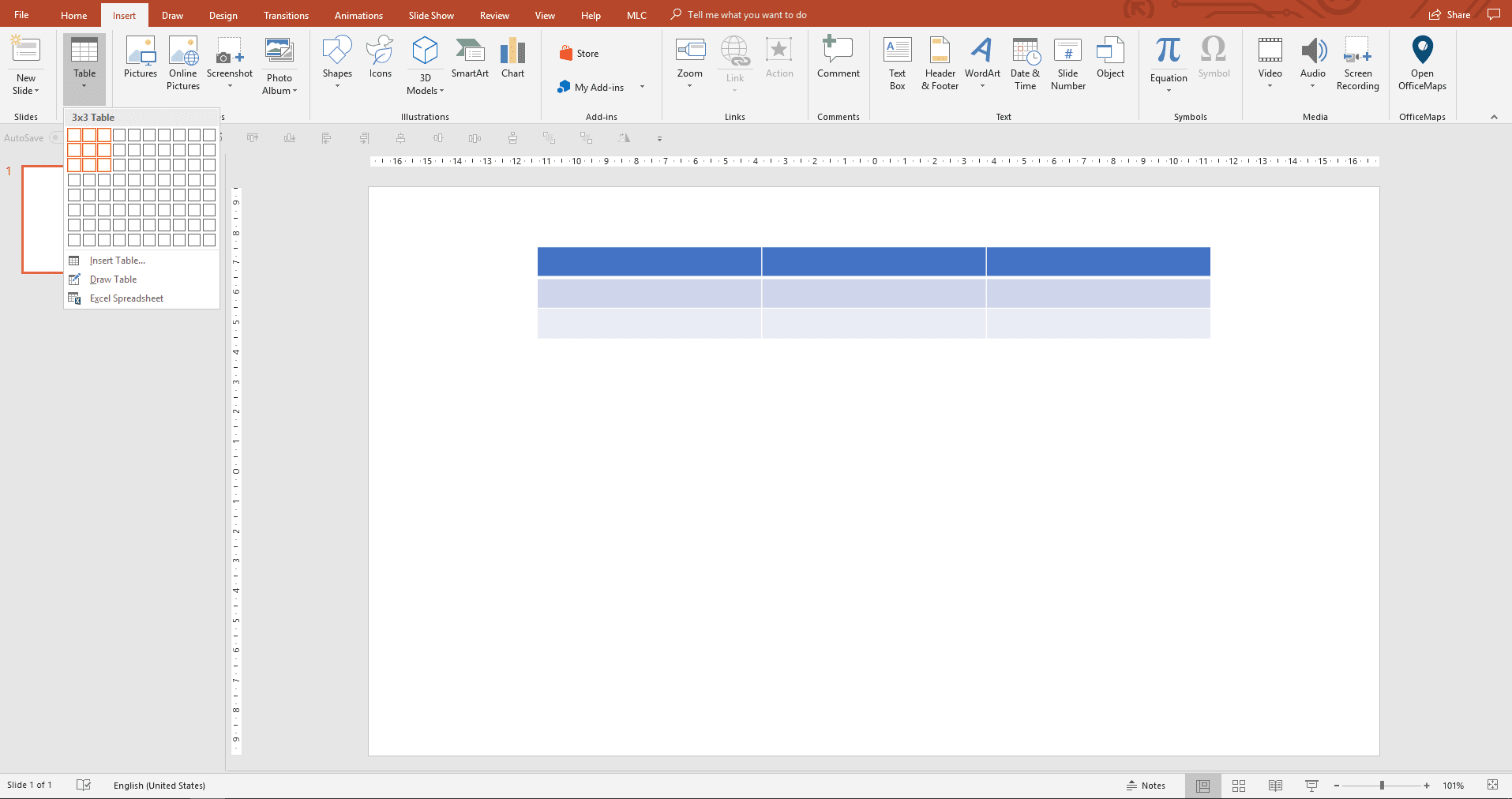The width and height of the screenshot is (1512, 799).
Task: Choose Insert Table from the menu
Action: point(116,260)
